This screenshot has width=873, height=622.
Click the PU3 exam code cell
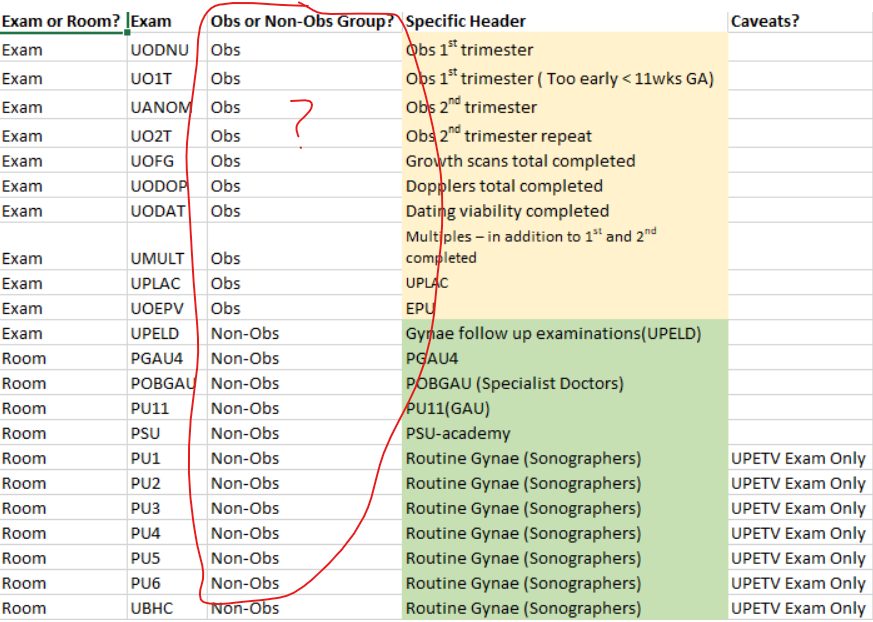167,508
